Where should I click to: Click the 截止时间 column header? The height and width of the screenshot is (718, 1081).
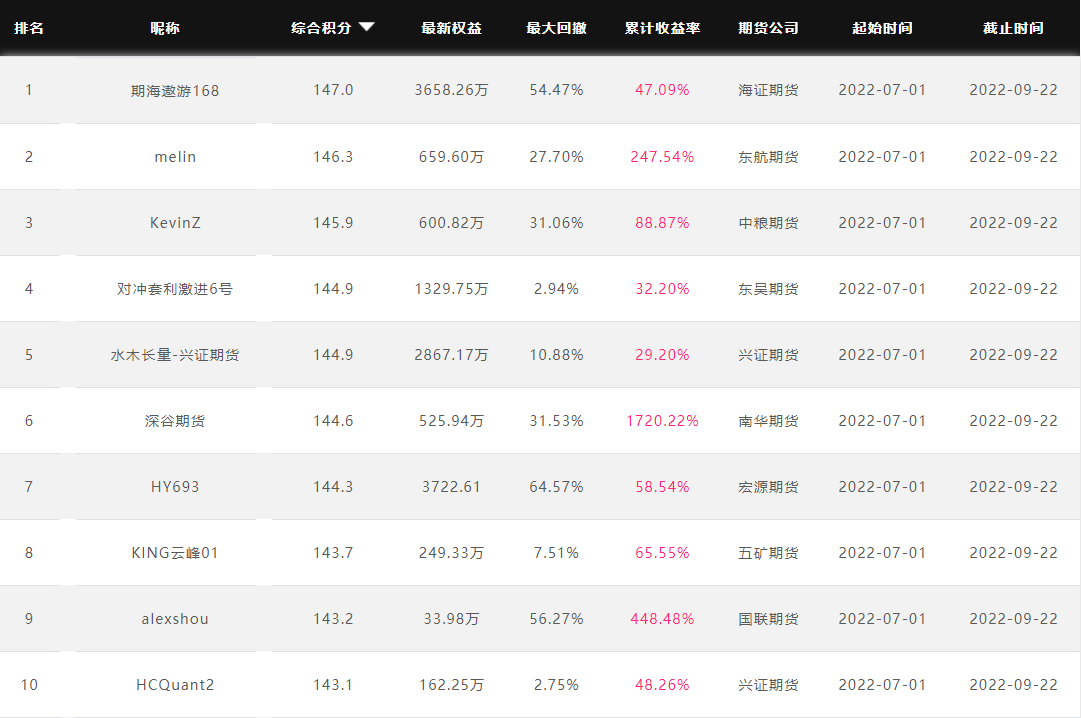pyautogui.click(x=1013, y=28)
